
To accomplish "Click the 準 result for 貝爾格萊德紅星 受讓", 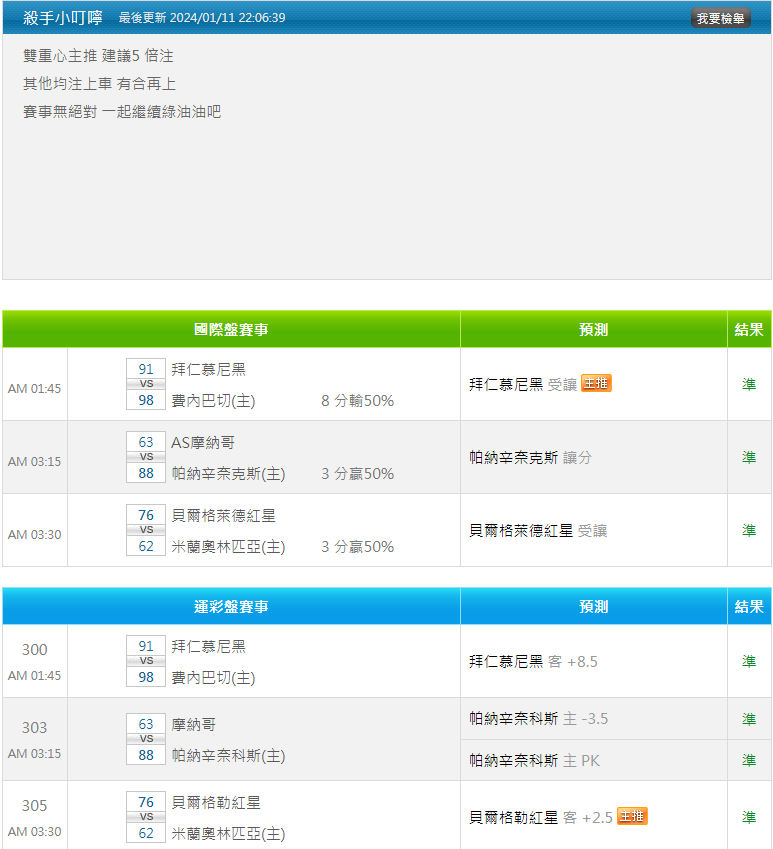I will point(749,531).
